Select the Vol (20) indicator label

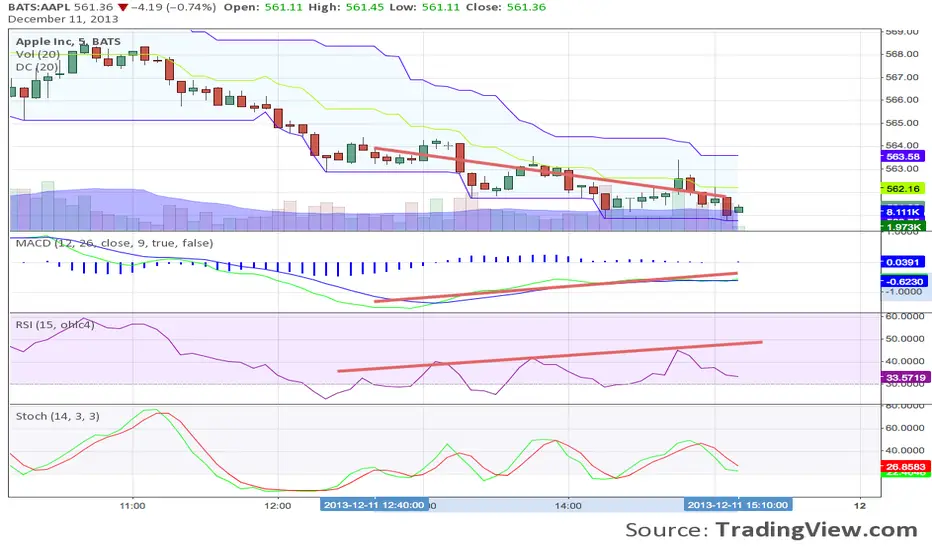click(38, 54)
